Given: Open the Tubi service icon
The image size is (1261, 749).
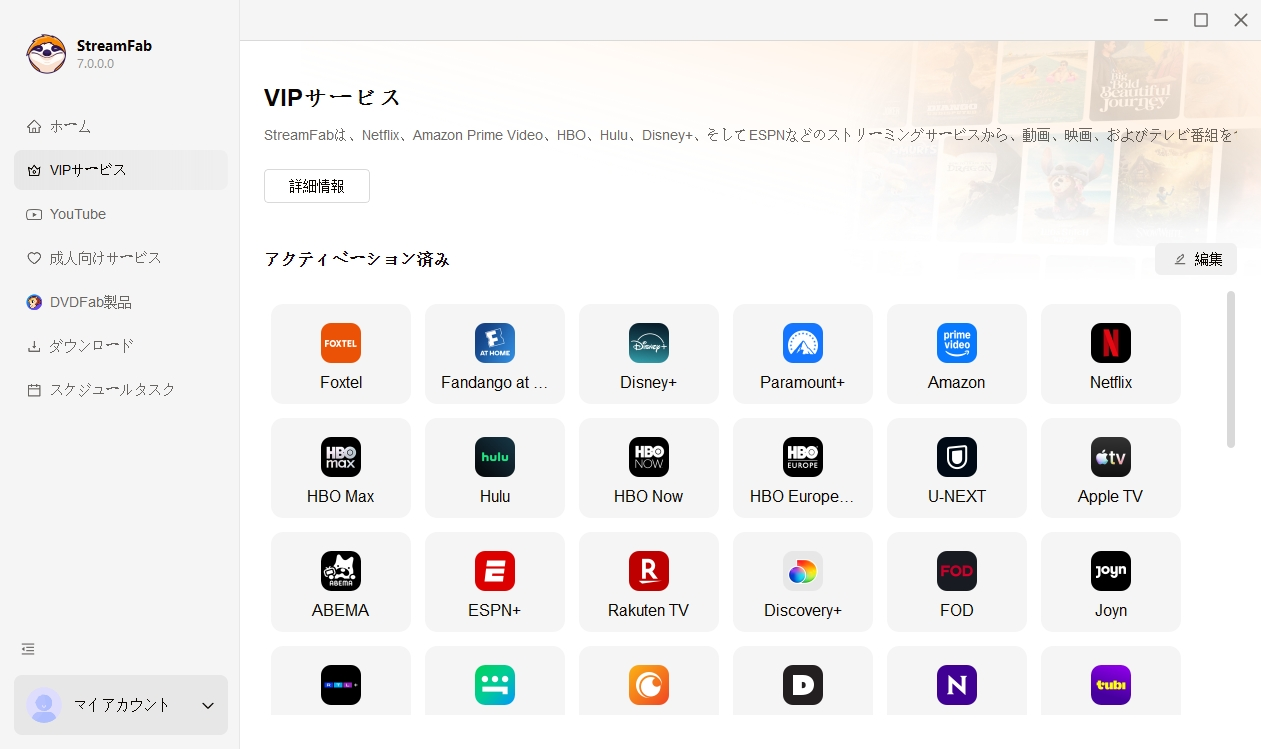Looking at the screenshot, I should coord(1110,685).
